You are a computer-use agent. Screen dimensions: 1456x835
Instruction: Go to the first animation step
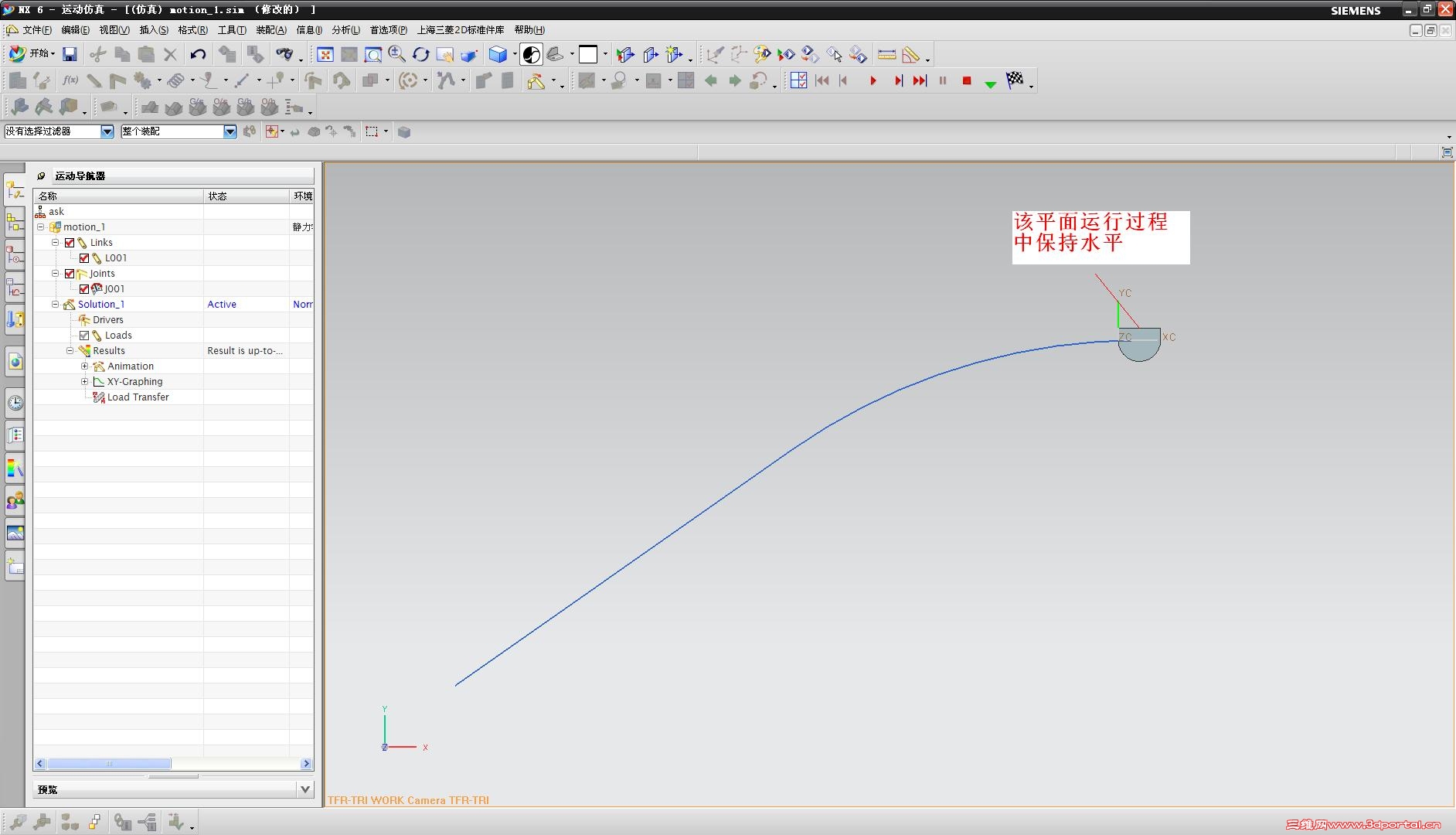pos(822,80)
